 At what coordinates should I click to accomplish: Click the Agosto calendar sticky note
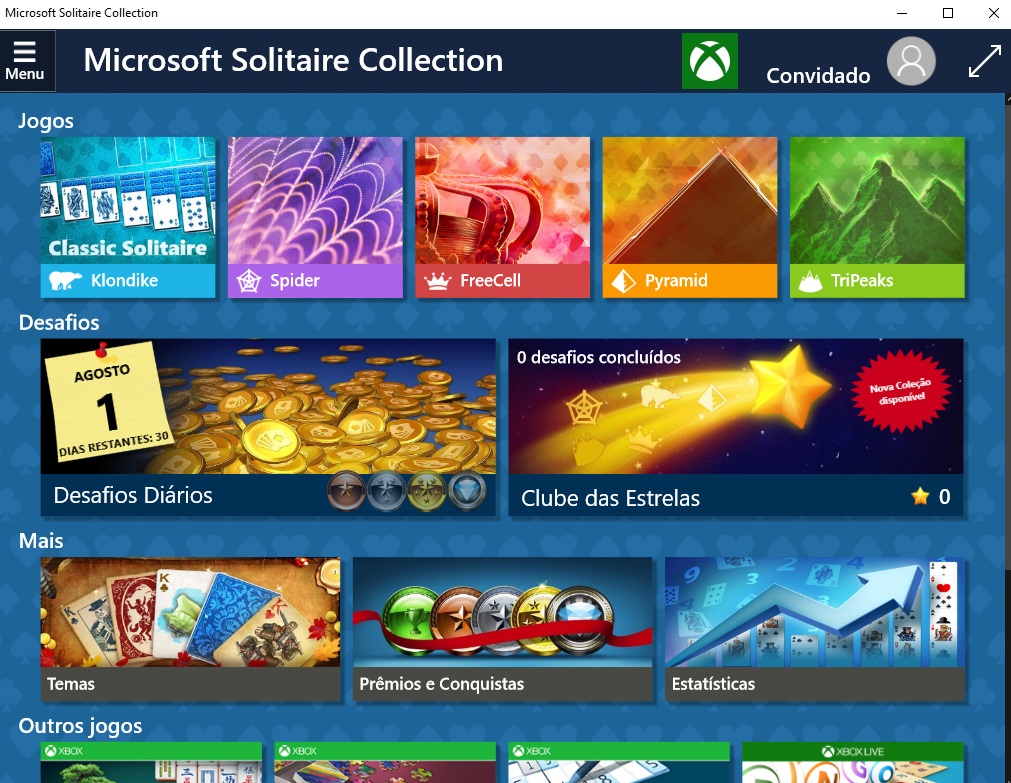tap(108, 403)
